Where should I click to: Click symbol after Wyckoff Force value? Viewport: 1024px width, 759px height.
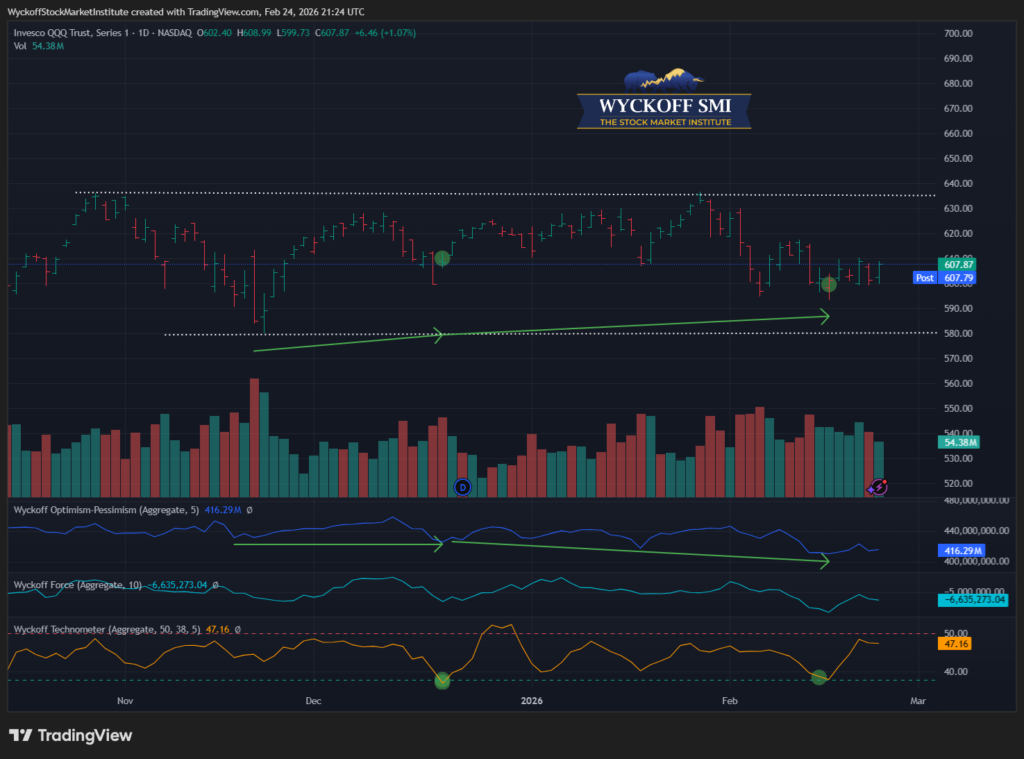[x=215, y=584]
